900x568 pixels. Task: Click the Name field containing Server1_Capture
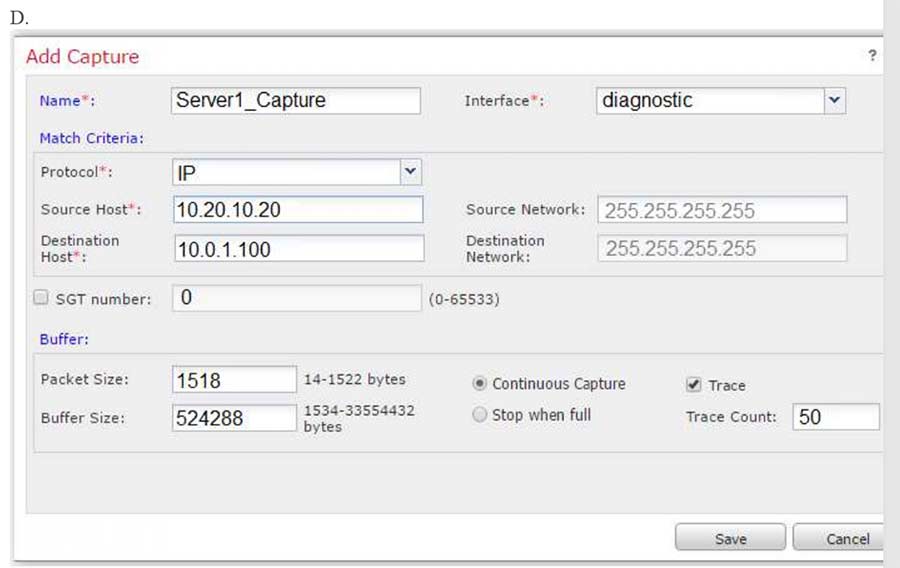(296, 101)
